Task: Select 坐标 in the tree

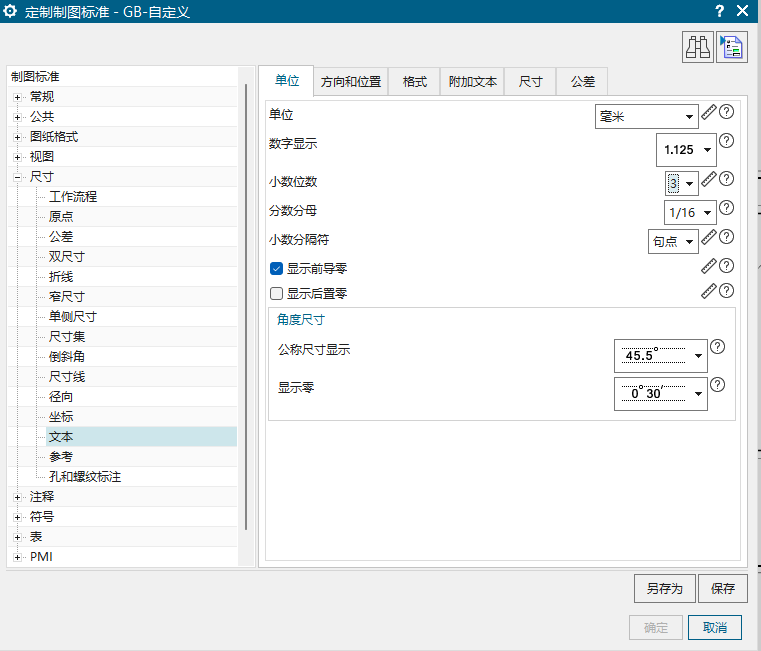Action: click(x=61, y=417)
